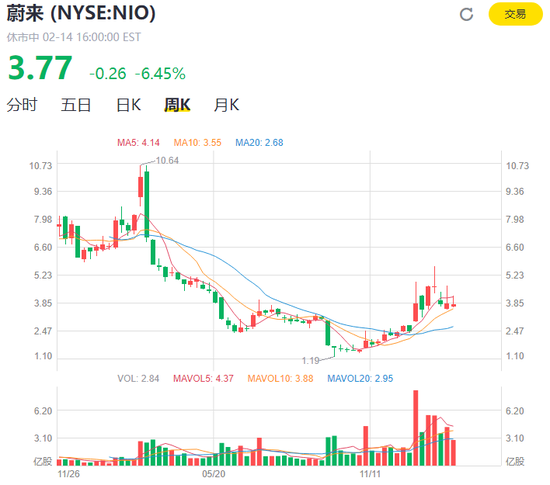Click the left 亿股 unit label

43,462
